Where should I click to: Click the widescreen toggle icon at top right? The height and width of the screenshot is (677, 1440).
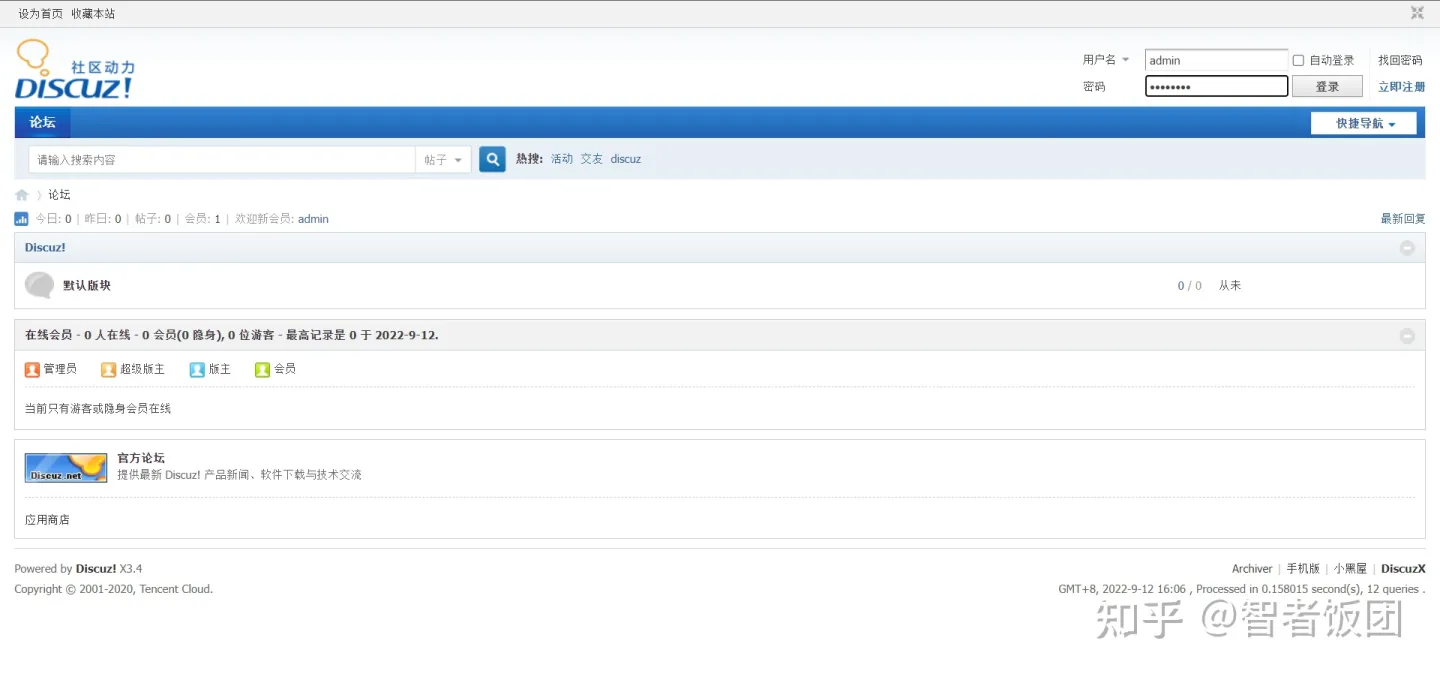pos(1417,13)
